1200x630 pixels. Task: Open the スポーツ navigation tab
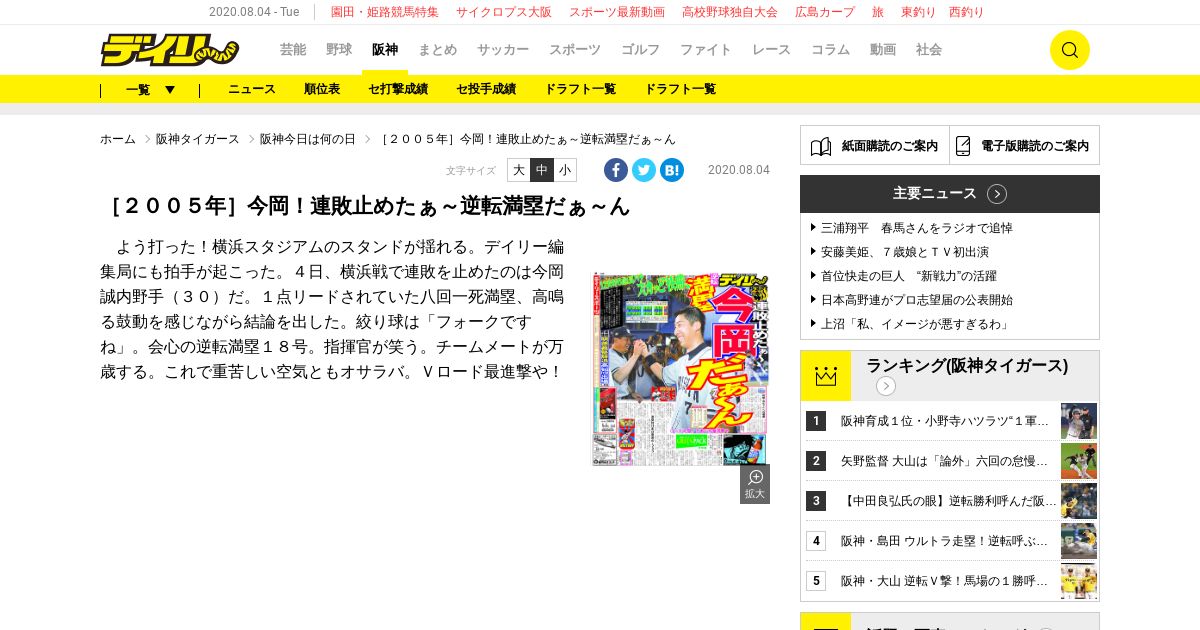575,50
